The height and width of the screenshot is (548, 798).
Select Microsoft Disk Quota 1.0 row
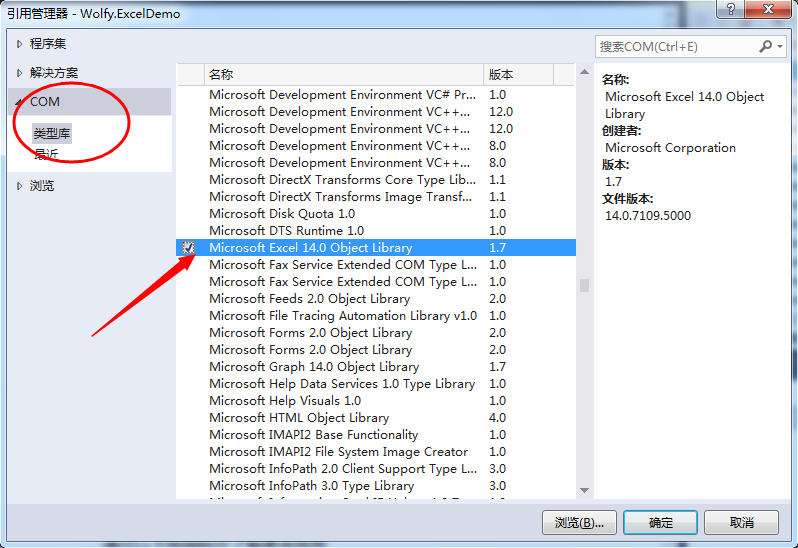(x=376, y=214)
